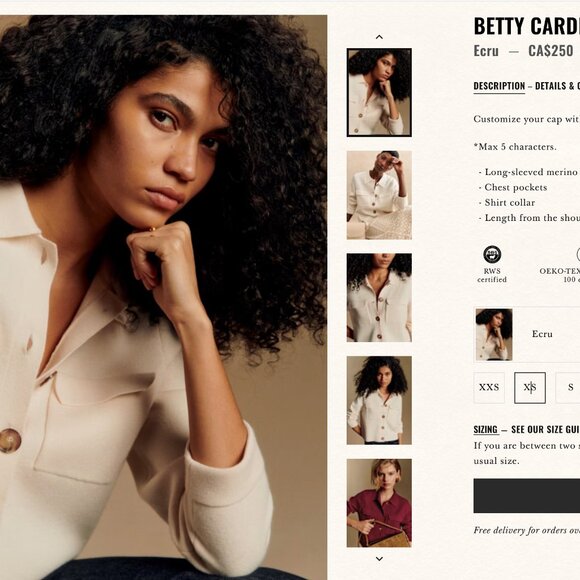Select the burgundy cardigan thumbnail
580x580 pixels.
coord(379,503)
